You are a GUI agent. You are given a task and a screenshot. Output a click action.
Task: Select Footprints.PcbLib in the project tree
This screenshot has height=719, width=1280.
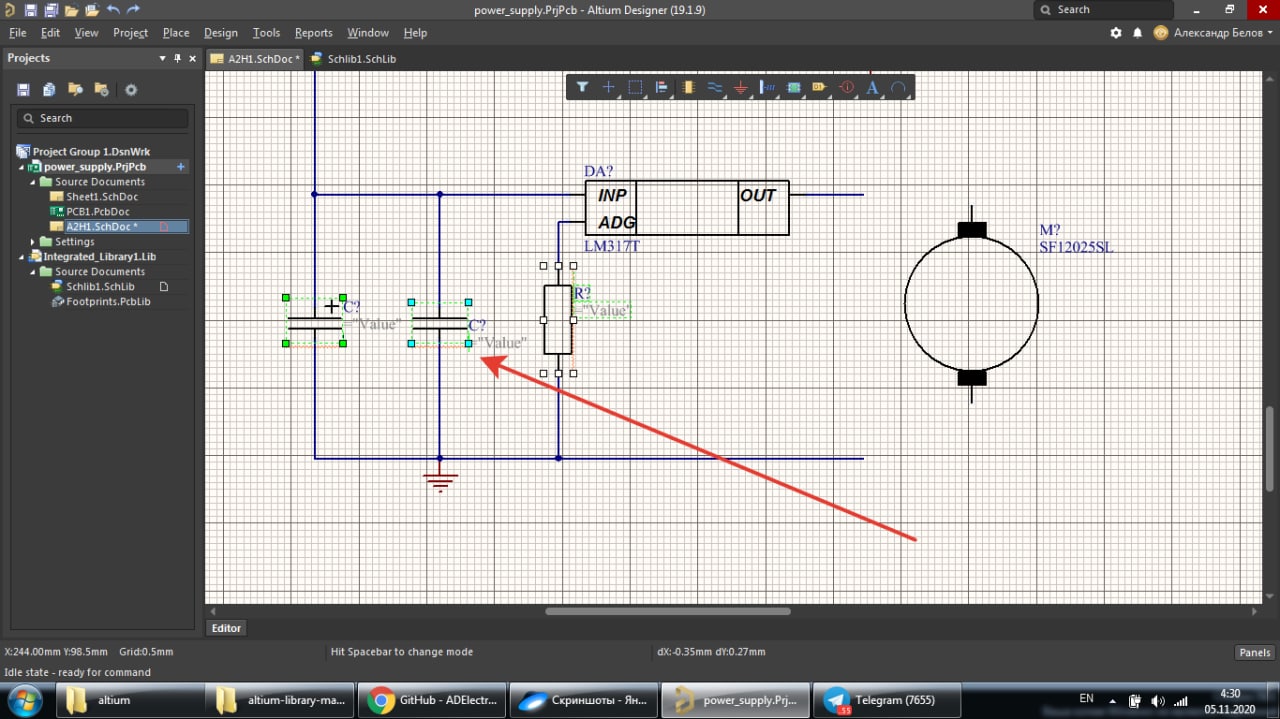click(108, 302)
